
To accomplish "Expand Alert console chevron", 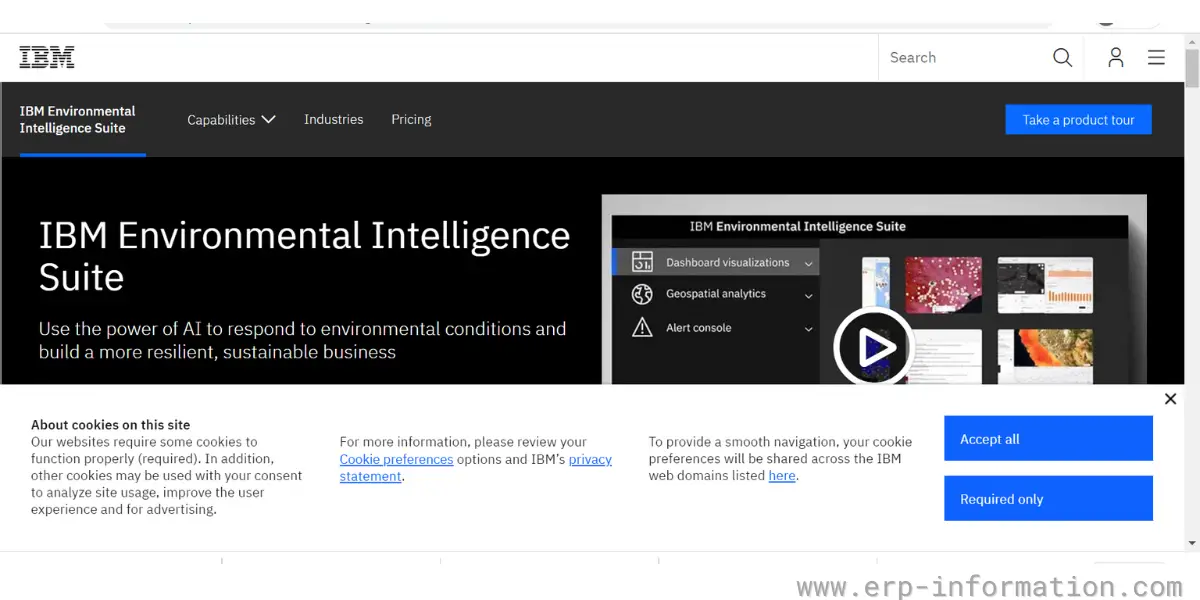I will point(808,329).
